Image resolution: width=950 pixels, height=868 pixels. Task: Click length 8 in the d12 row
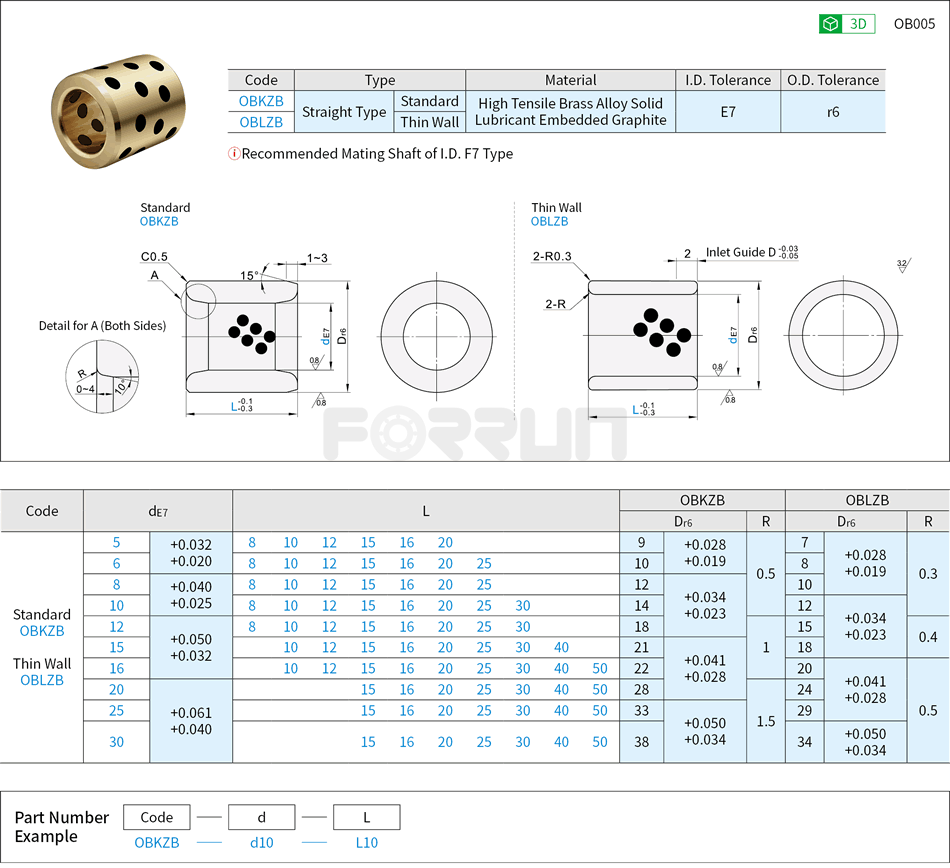pyautogui.click(x=252, y=627)
